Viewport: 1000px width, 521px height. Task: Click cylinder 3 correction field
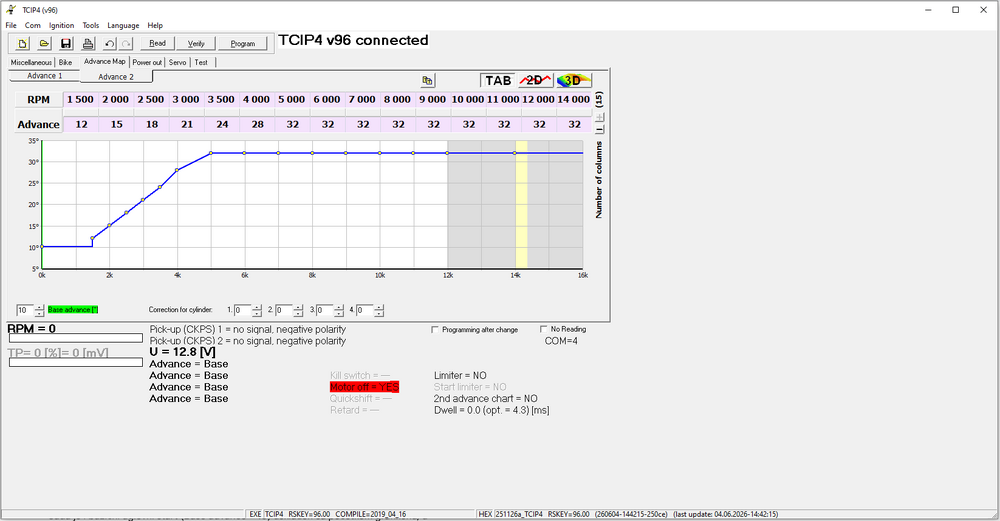pos(325,310)
